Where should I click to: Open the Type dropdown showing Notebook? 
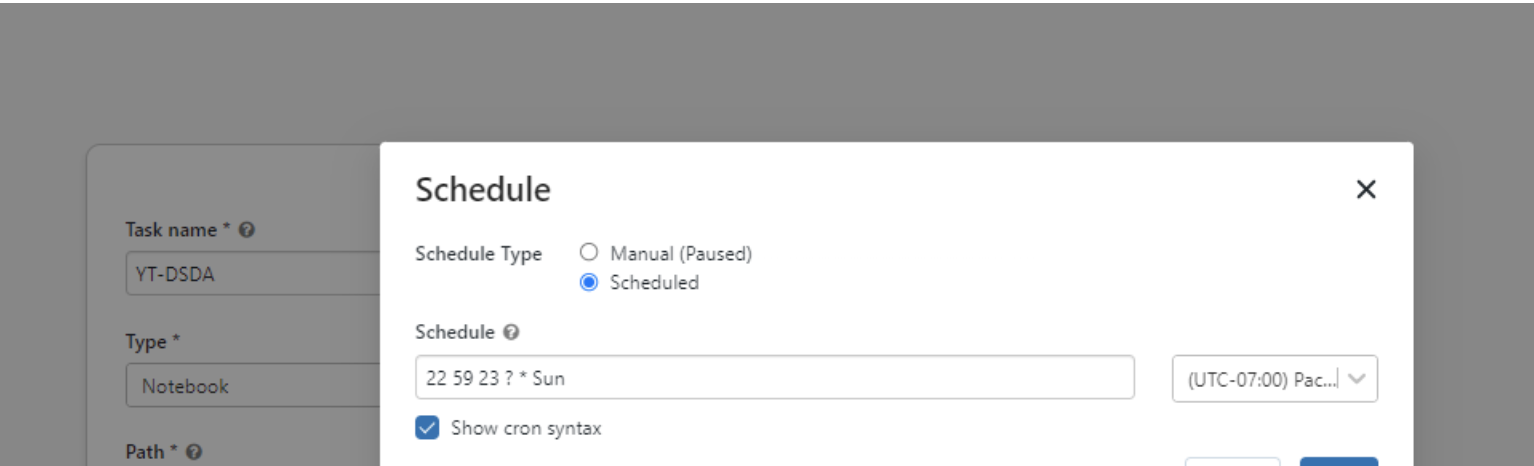click(252, 386)
